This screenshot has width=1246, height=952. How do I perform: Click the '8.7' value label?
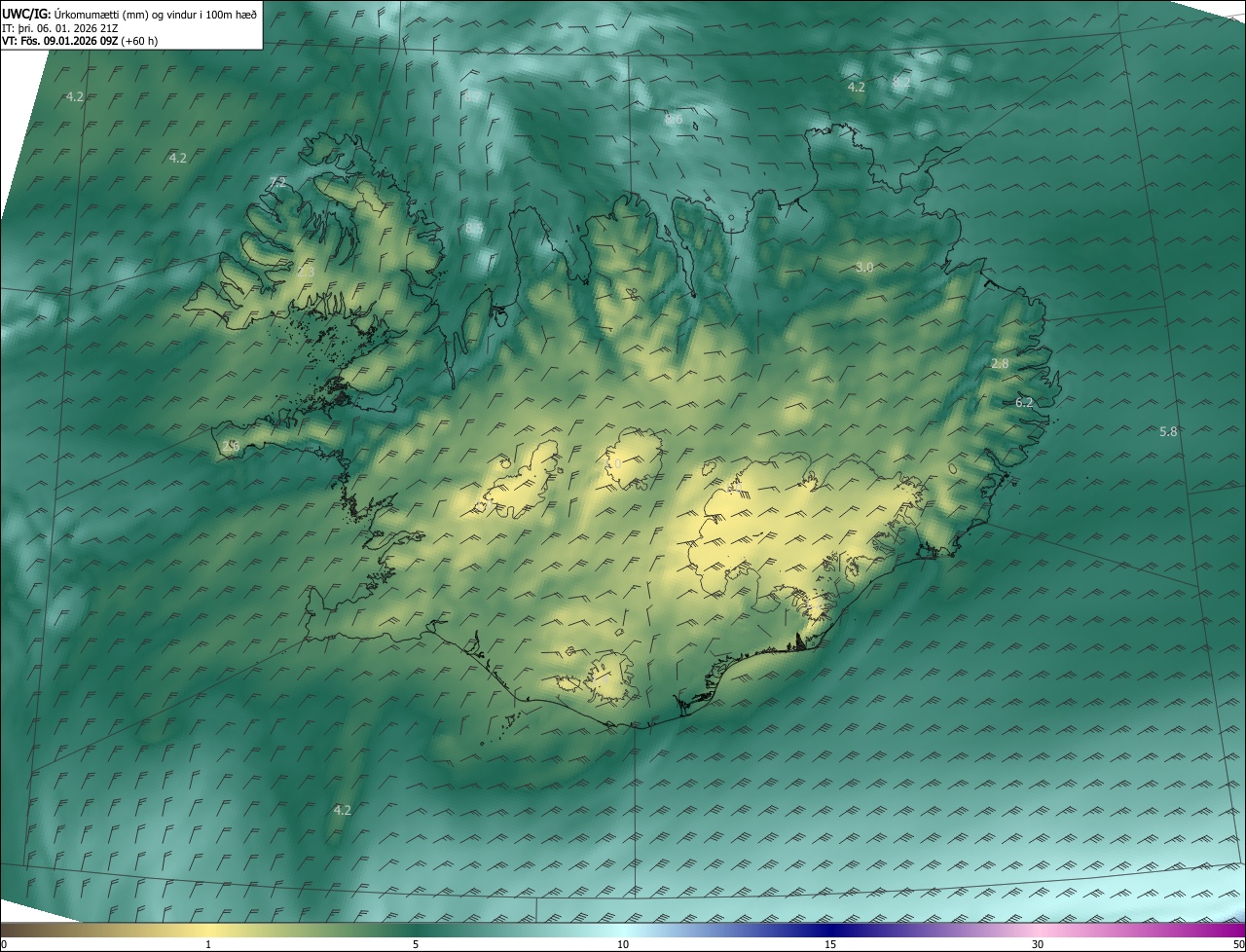coord(472,96)
